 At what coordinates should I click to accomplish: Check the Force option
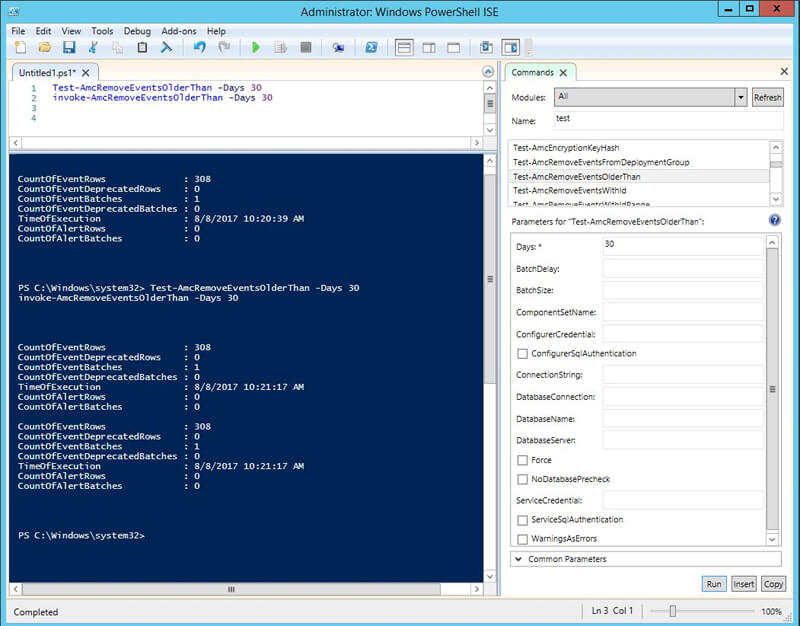tap(522, 460)
